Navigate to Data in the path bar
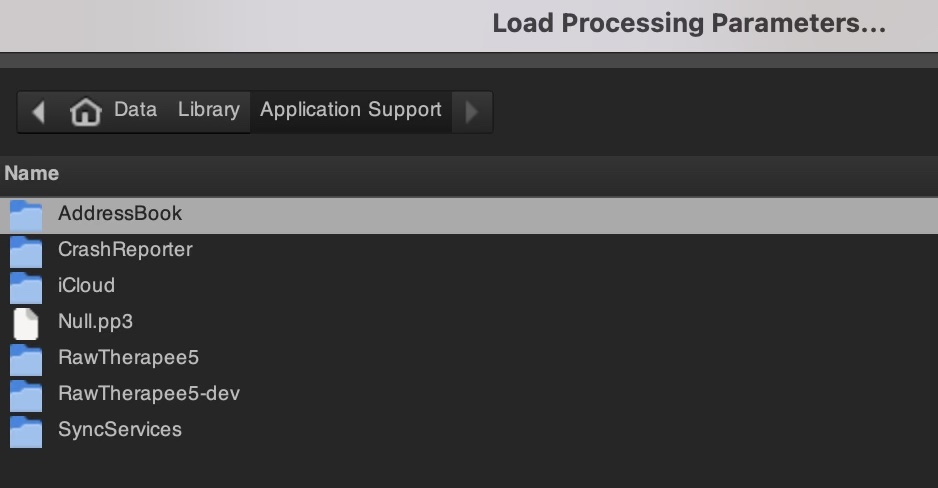Screen dimensions: 938x488 [136, 109]
